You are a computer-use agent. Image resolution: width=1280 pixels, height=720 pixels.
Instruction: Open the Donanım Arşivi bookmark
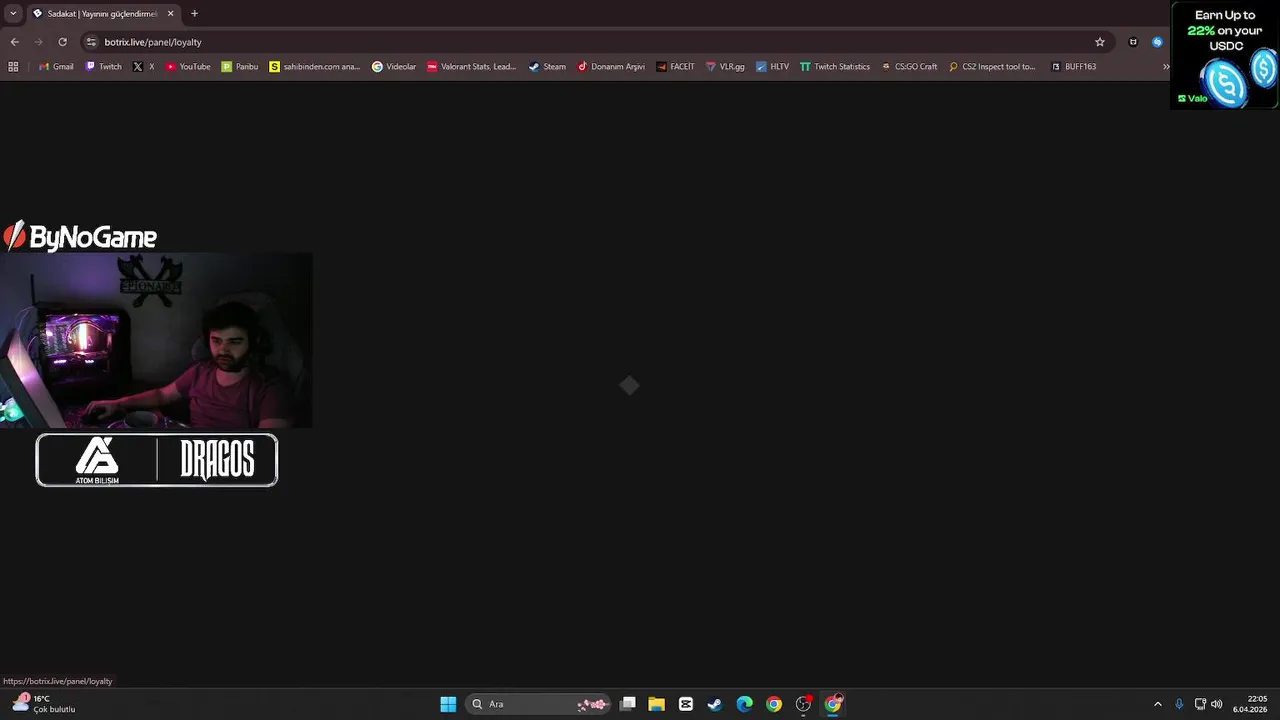tap(611, 67)
